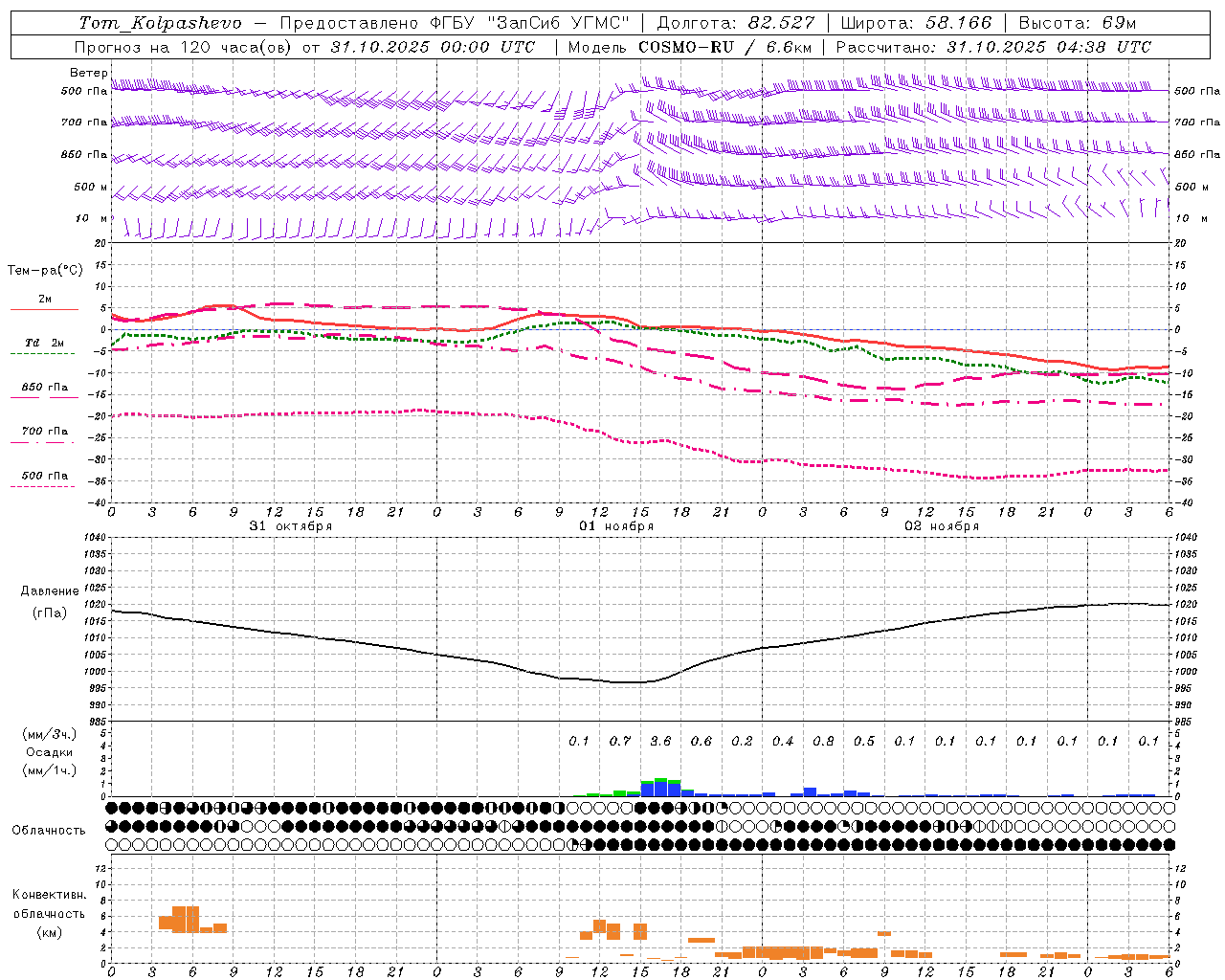Click the 985 value on left pressure axis
The height and width of the screenshot is (980, 1225).
click(x=96, y=722)
